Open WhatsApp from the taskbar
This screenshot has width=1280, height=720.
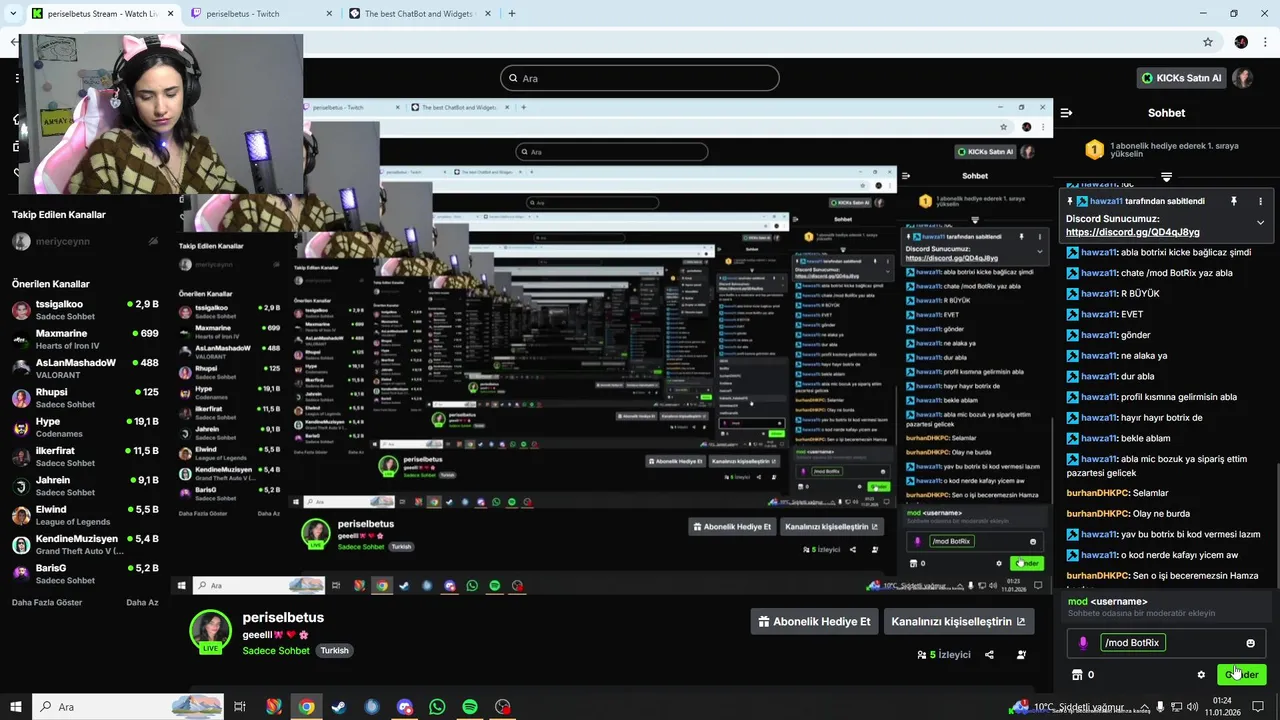click(437, 707)
